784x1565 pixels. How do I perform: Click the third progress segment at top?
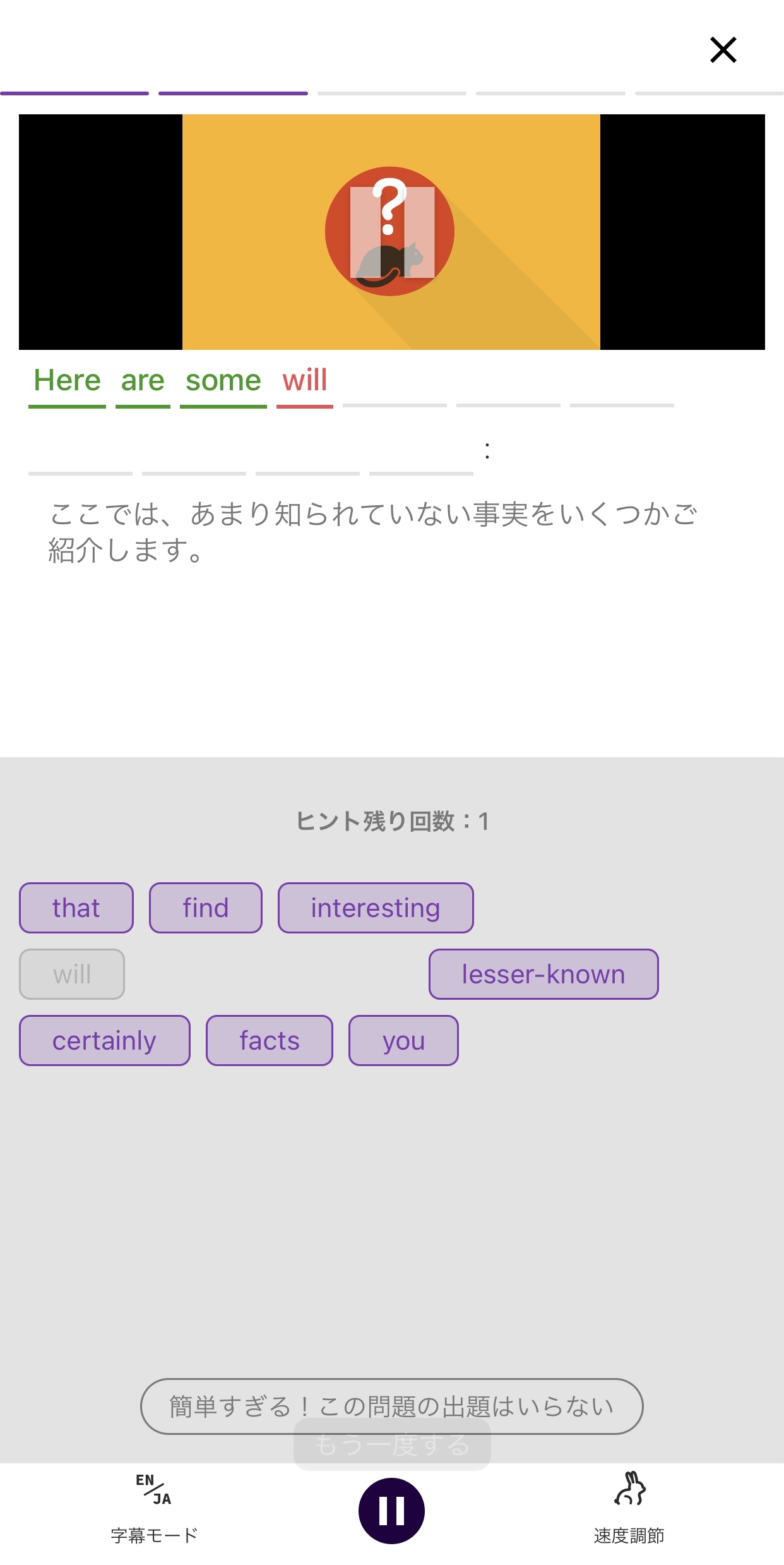click(x=391, y=93)
